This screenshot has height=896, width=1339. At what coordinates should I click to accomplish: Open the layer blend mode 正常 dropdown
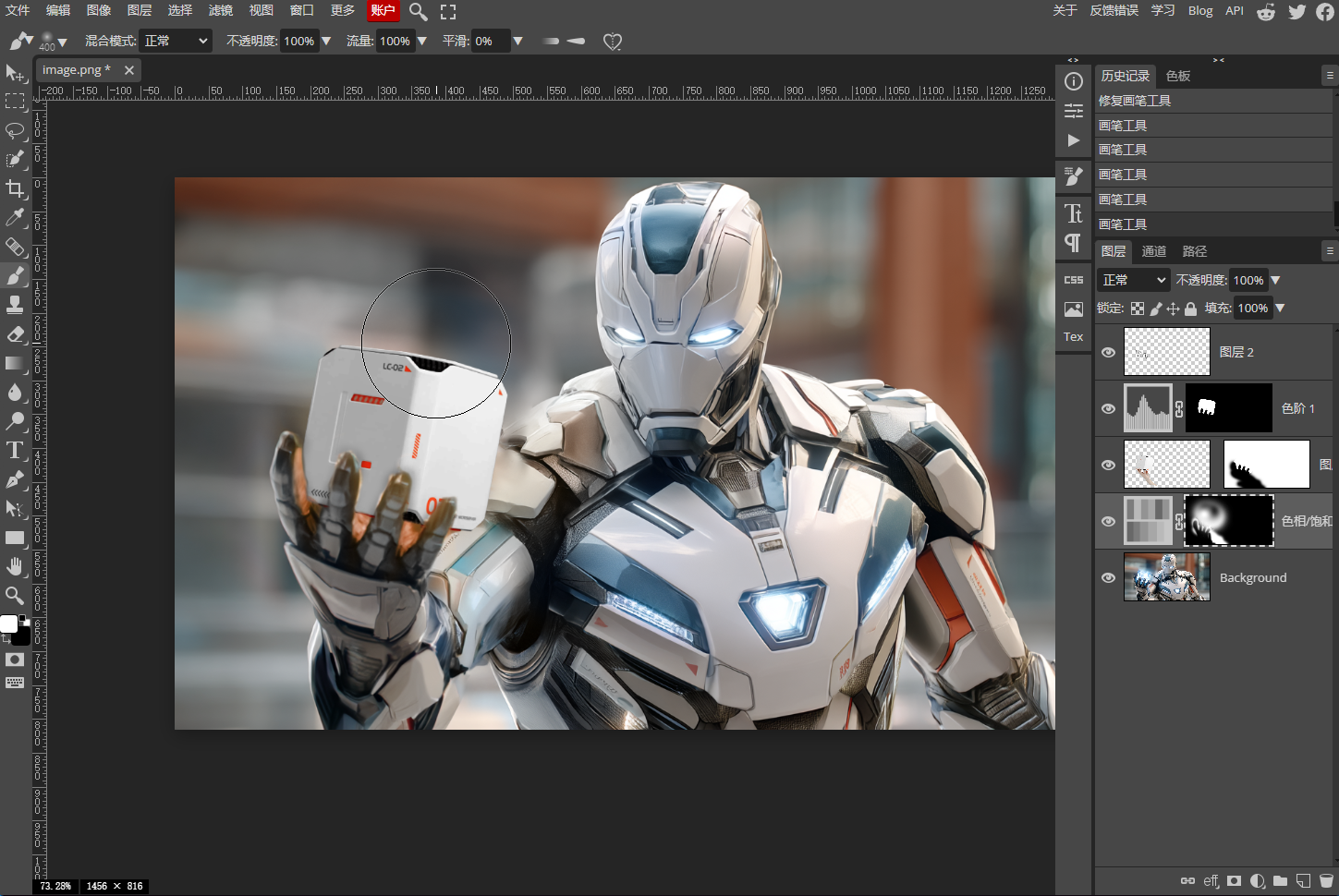pos(1134,280)
